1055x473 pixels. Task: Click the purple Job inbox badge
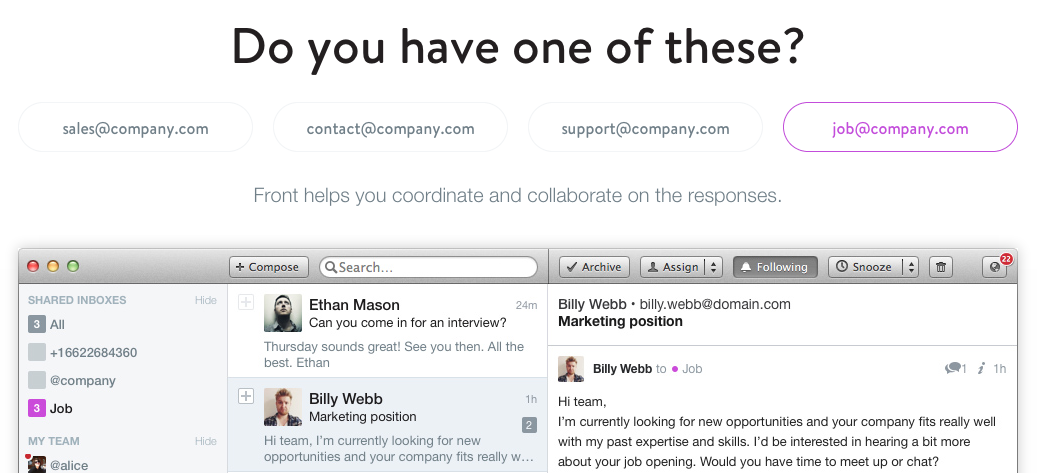37,408
